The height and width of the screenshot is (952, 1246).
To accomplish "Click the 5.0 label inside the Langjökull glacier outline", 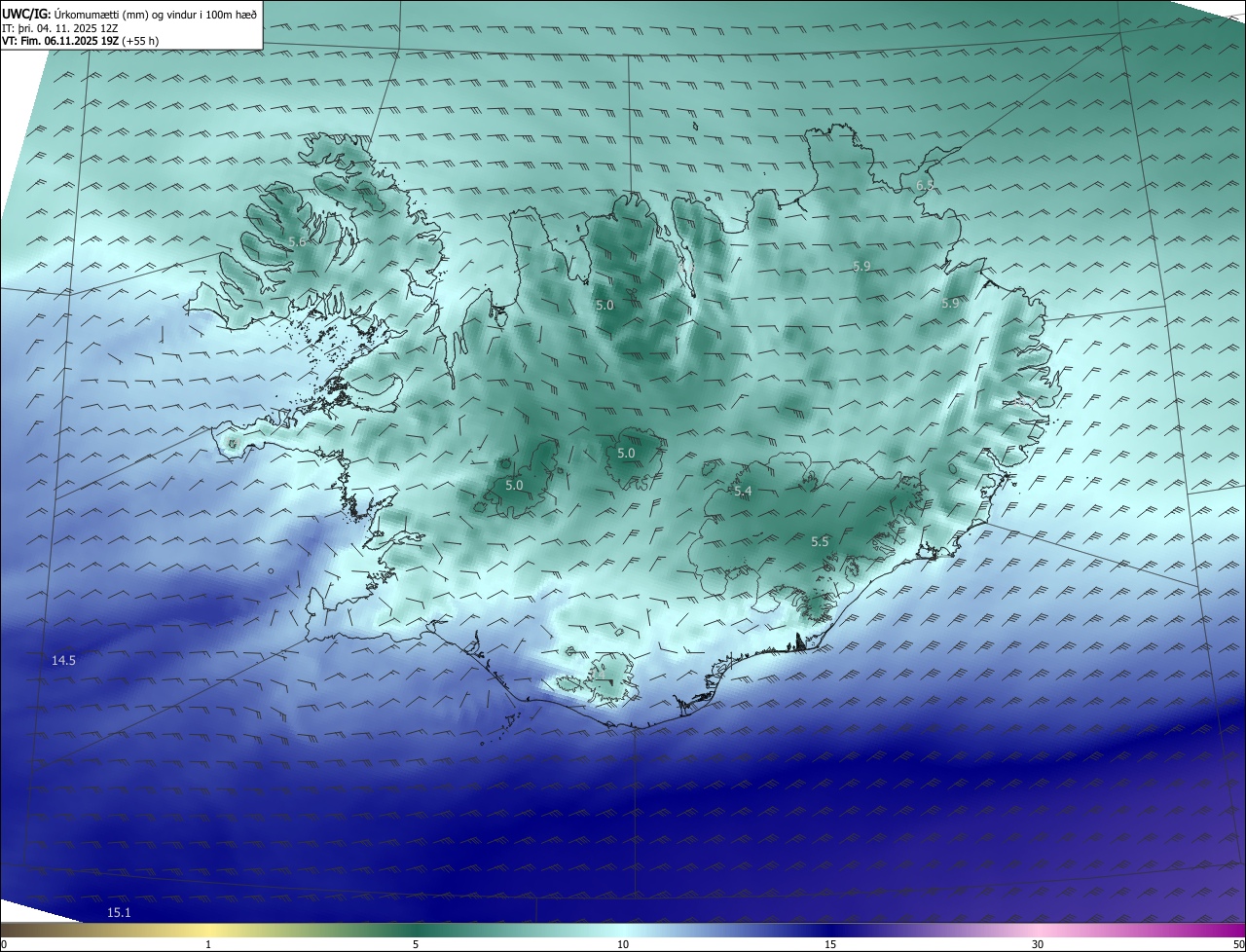I will coord(514,485).
